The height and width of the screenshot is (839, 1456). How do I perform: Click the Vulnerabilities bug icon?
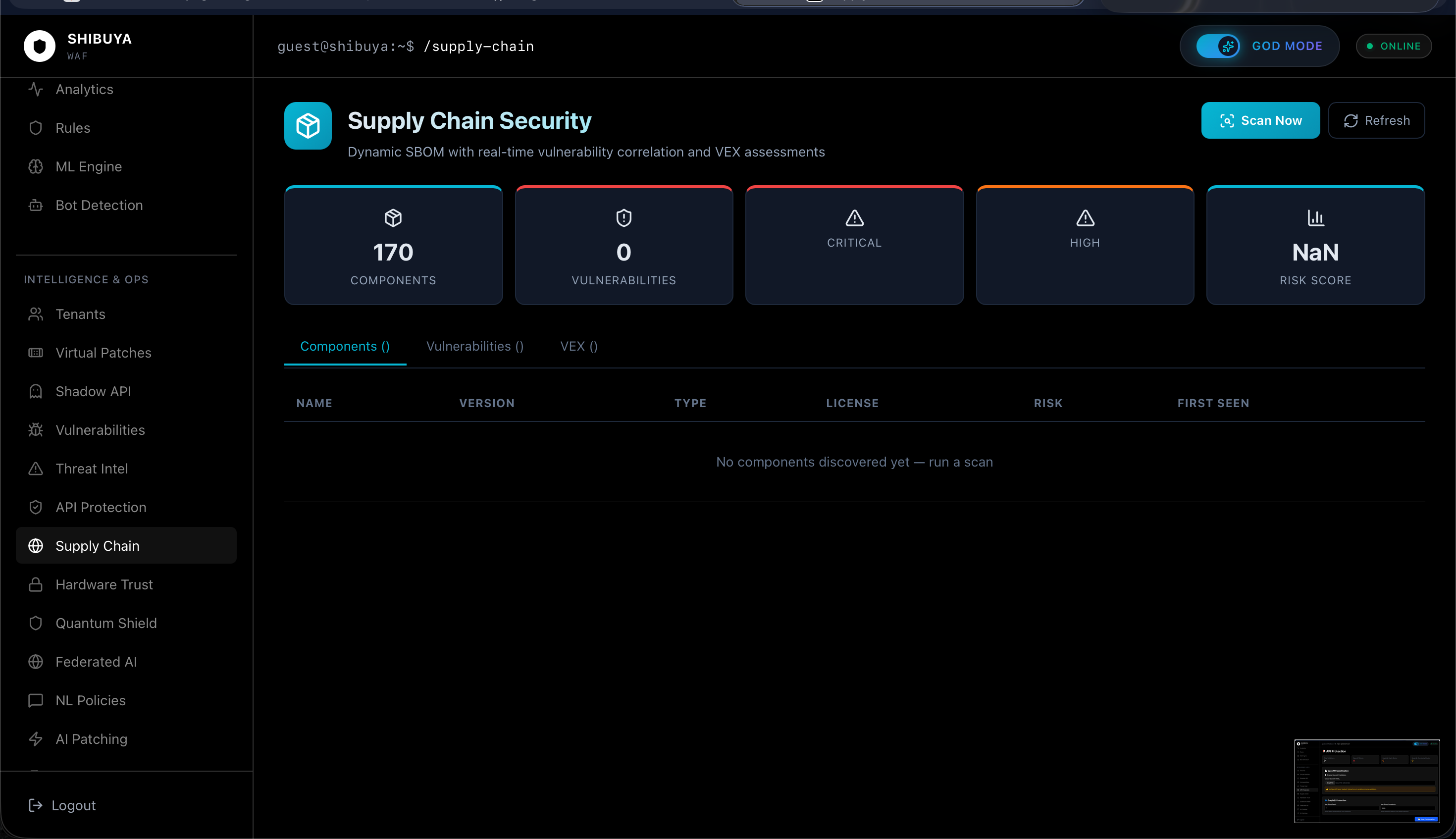[36, 430]
